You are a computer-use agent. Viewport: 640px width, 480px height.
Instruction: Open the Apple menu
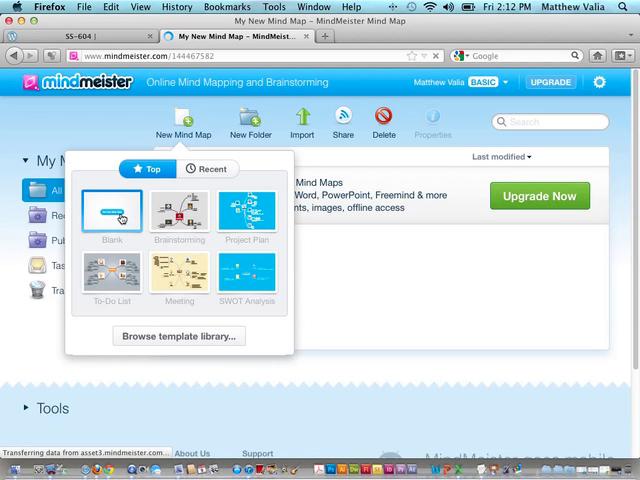pyautogui.click(x=17, y=7)
